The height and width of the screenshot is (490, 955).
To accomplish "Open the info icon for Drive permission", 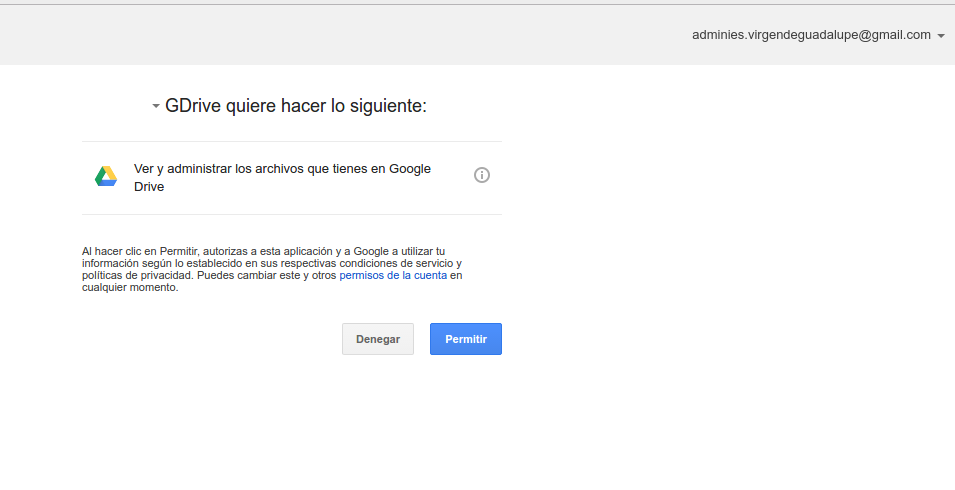I will [482, 175].
